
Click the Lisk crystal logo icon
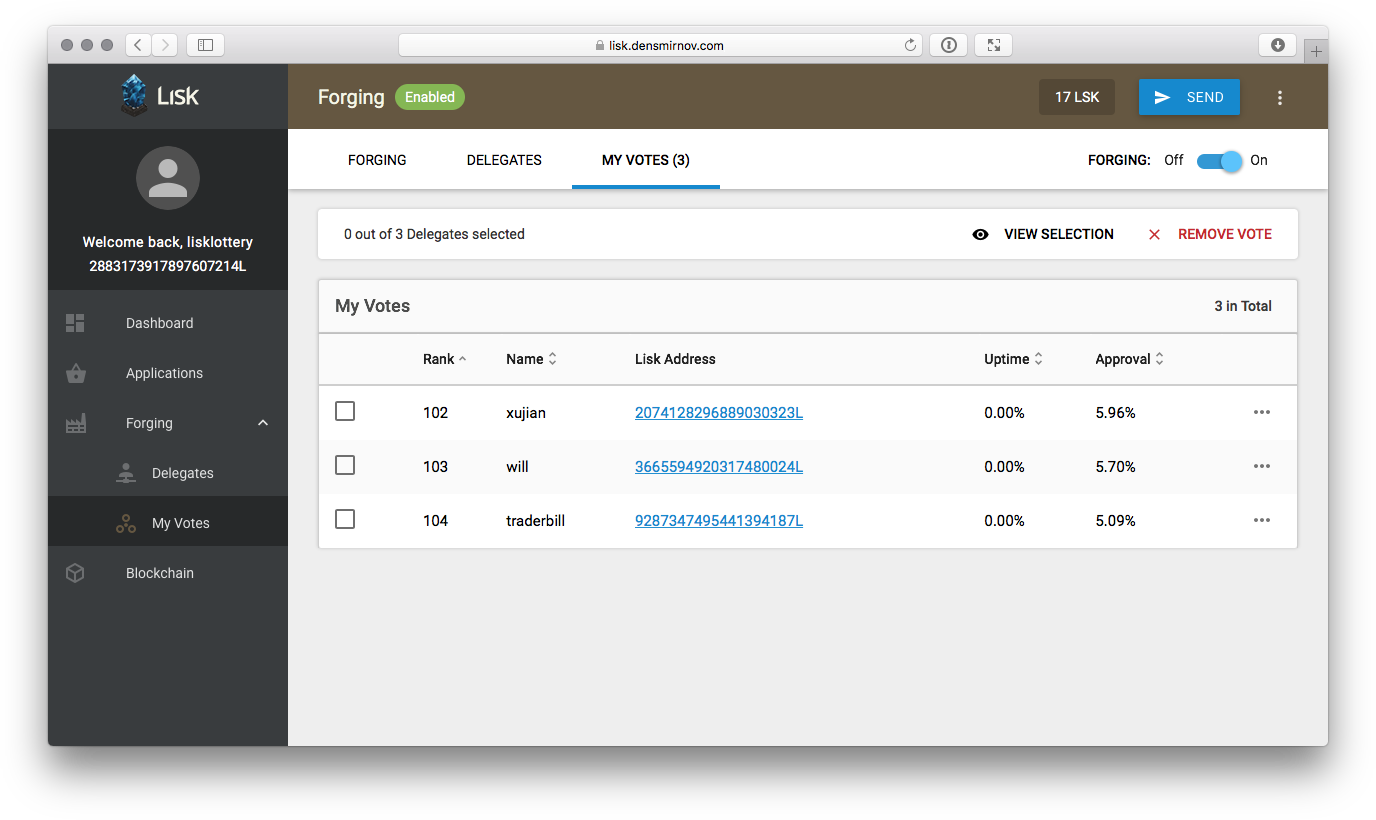(134, 96)
